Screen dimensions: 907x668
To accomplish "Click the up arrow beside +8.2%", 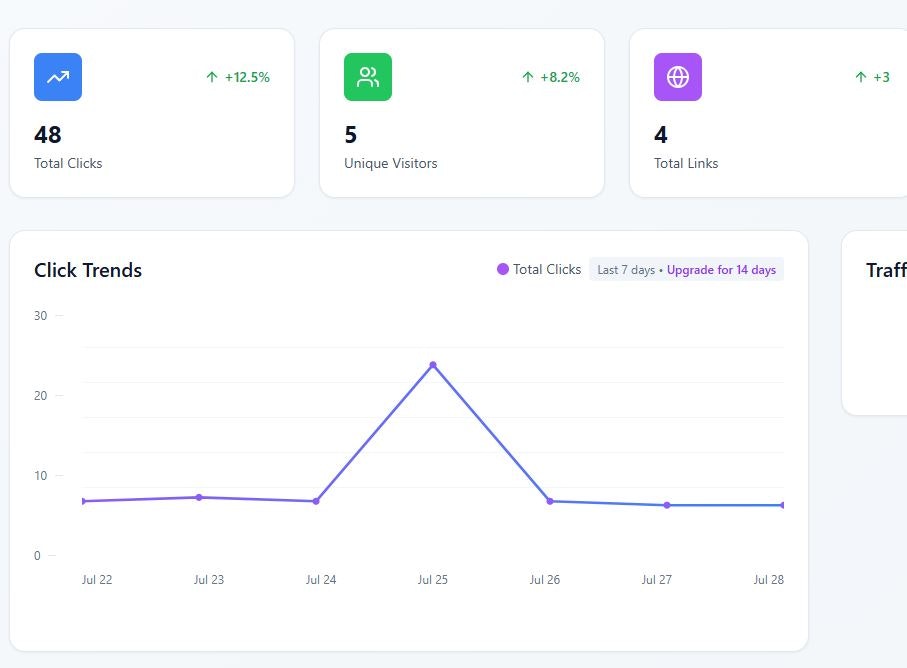I will [x=528, y=77].
